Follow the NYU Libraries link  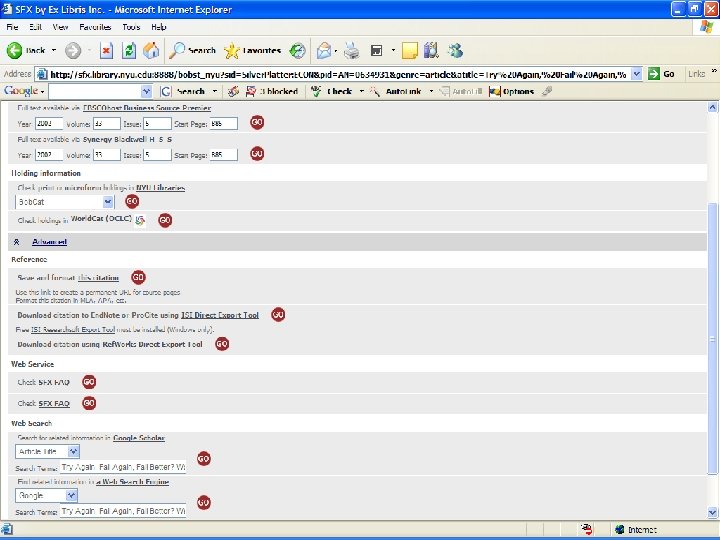(160, 187)
